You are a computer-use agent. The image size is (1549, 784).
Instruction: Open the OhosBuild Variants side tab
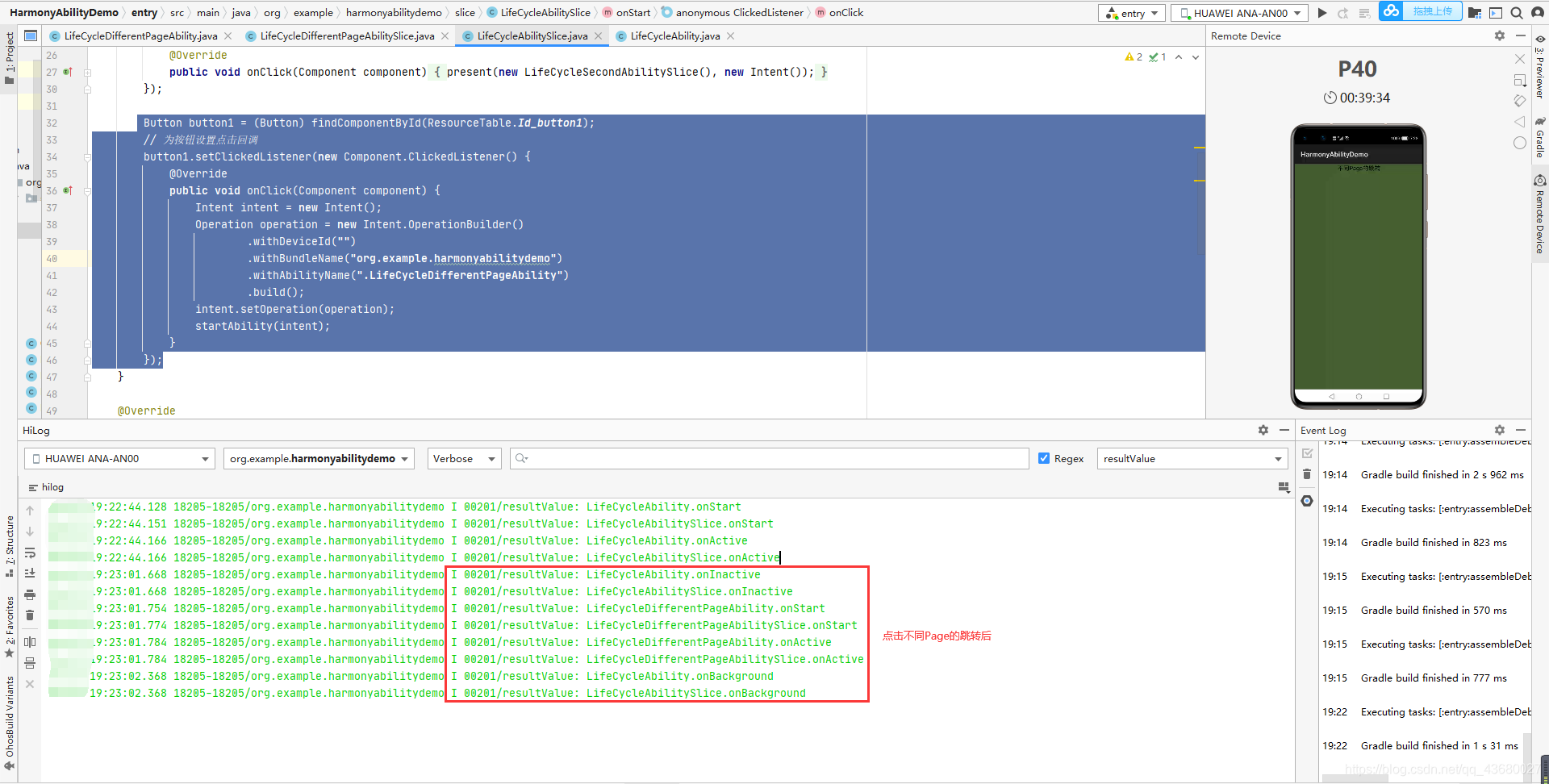(x=10, y=722)
